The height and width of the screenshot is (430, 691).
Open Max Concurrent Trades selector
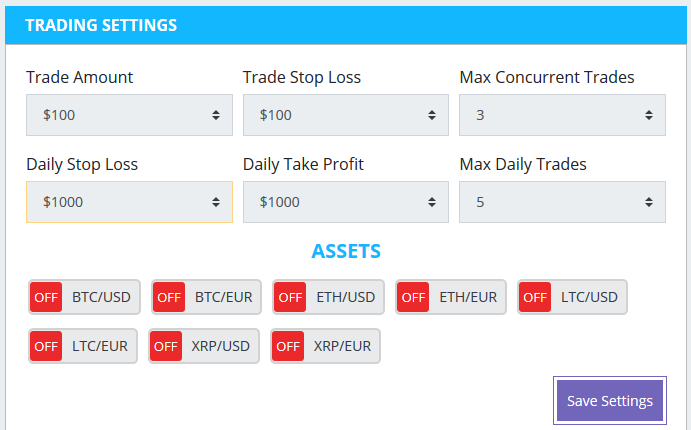point(562,115)
